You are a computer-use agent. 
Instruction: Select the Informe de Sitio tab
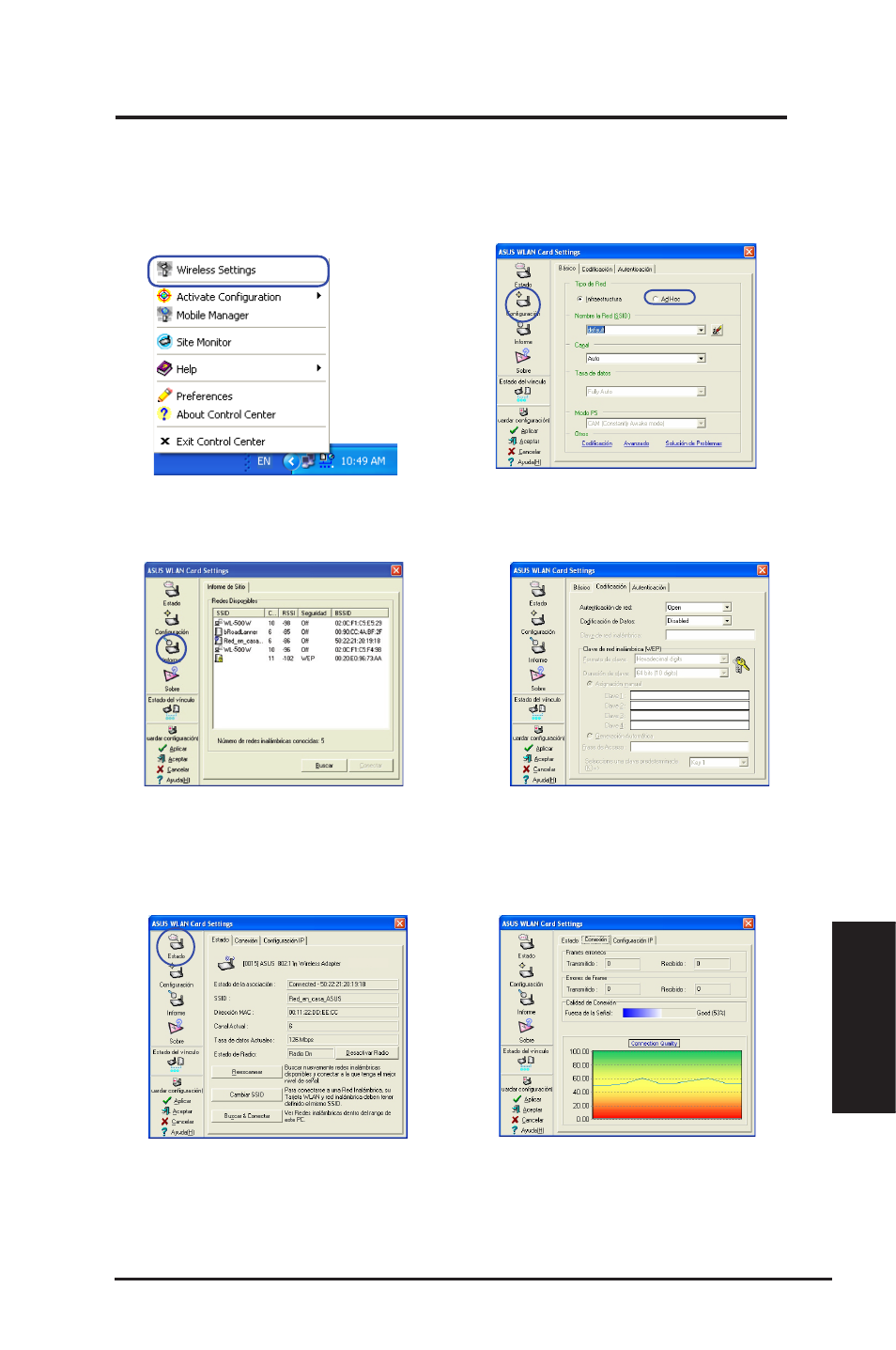tap(226, 586)
